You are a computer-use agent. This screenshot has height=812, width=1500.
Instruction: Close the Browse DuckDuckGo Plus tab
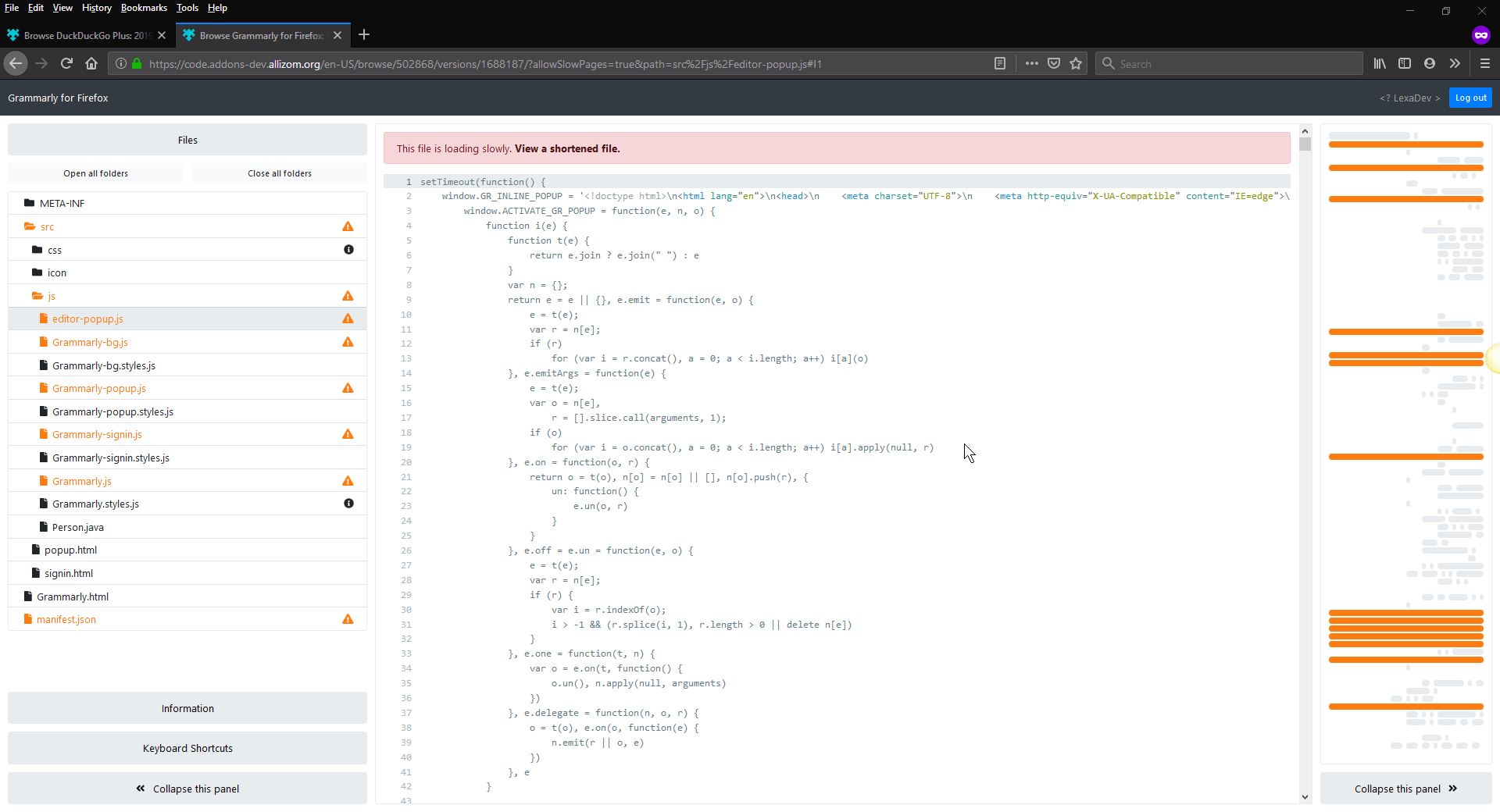162,35
